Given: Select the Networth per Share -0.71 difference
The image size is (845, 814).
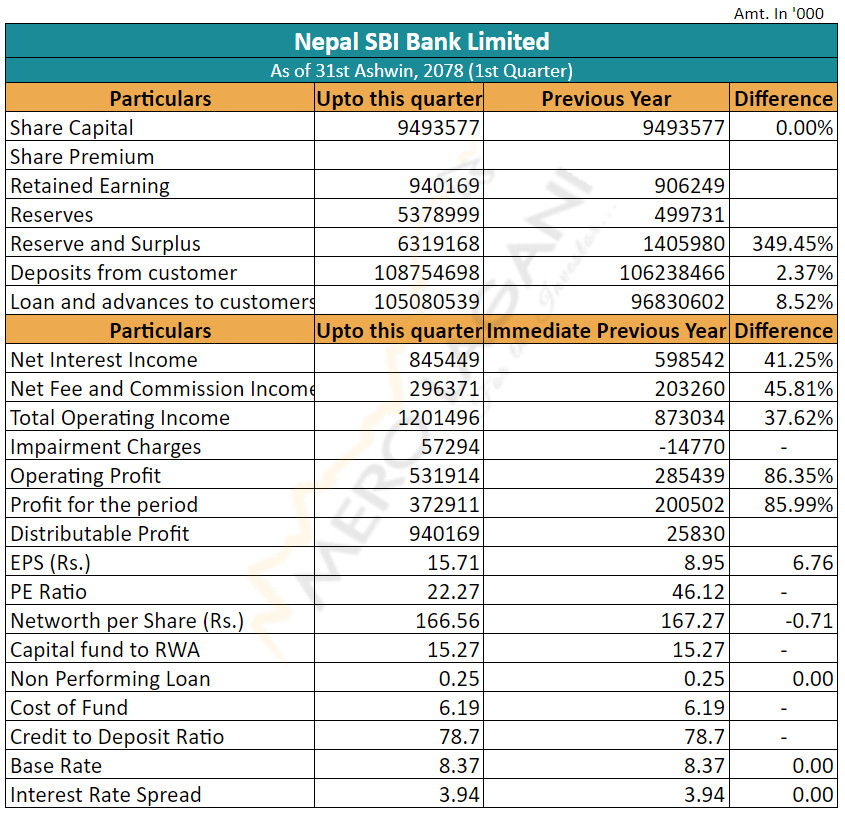Looking at the screenshot, I should (809, 621).
